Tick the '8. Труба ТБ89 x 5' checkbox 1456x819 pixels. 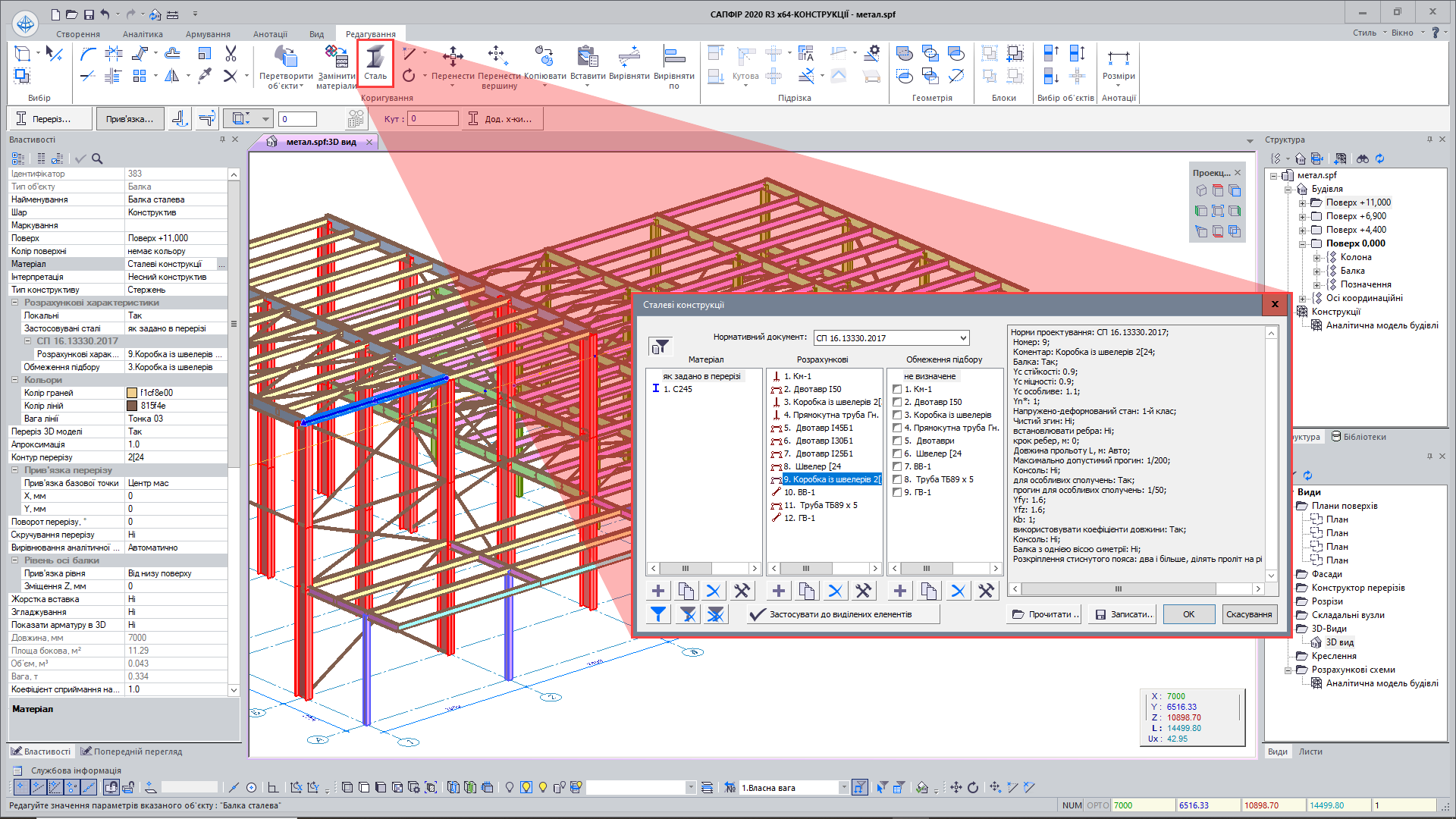click(897, 480)
